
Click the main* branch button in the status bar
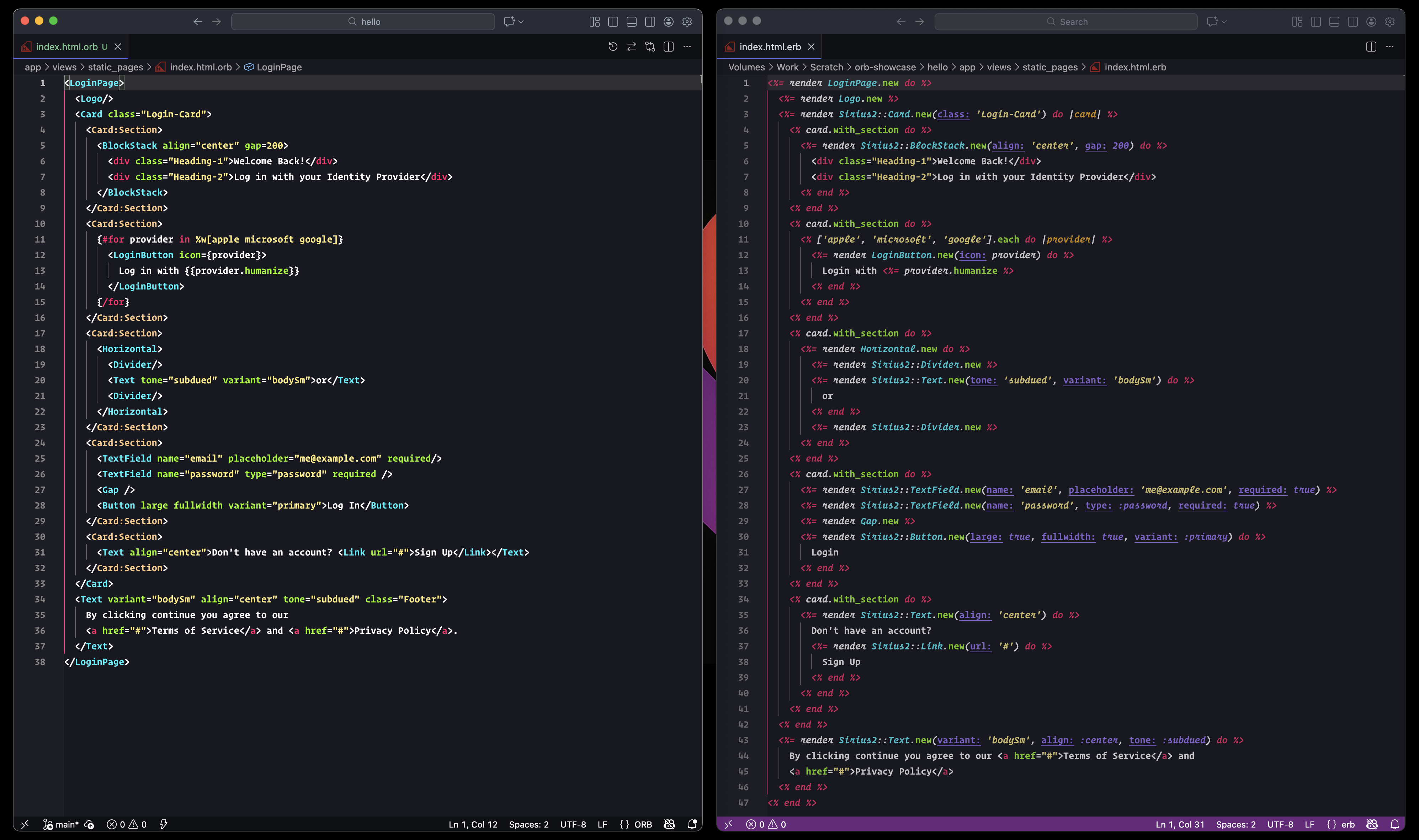[61, 824]
